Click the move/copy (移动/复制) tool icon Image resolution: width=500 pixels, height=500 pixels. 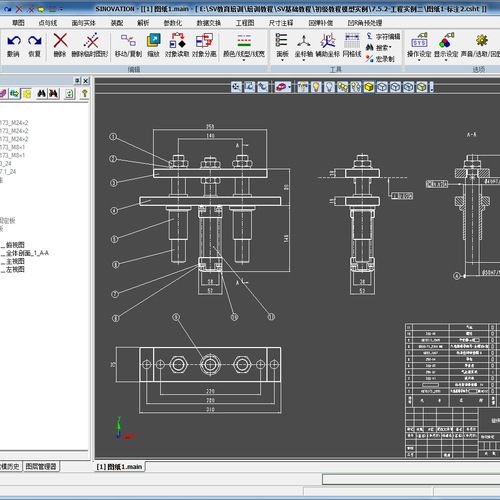click(x=128, y=41)
